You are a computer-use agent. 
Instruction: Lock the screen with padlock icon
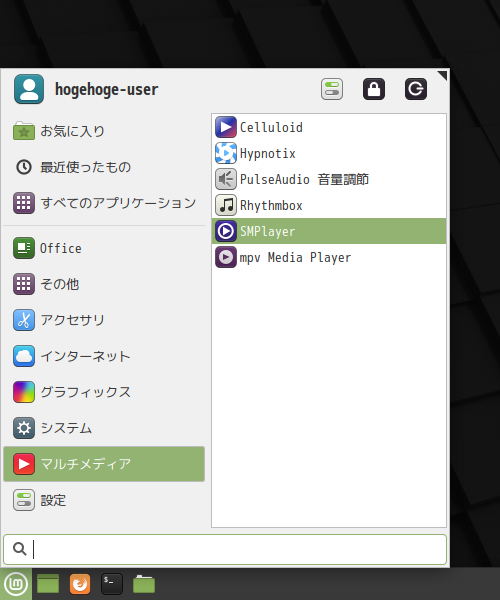click(x=374, y=89)
